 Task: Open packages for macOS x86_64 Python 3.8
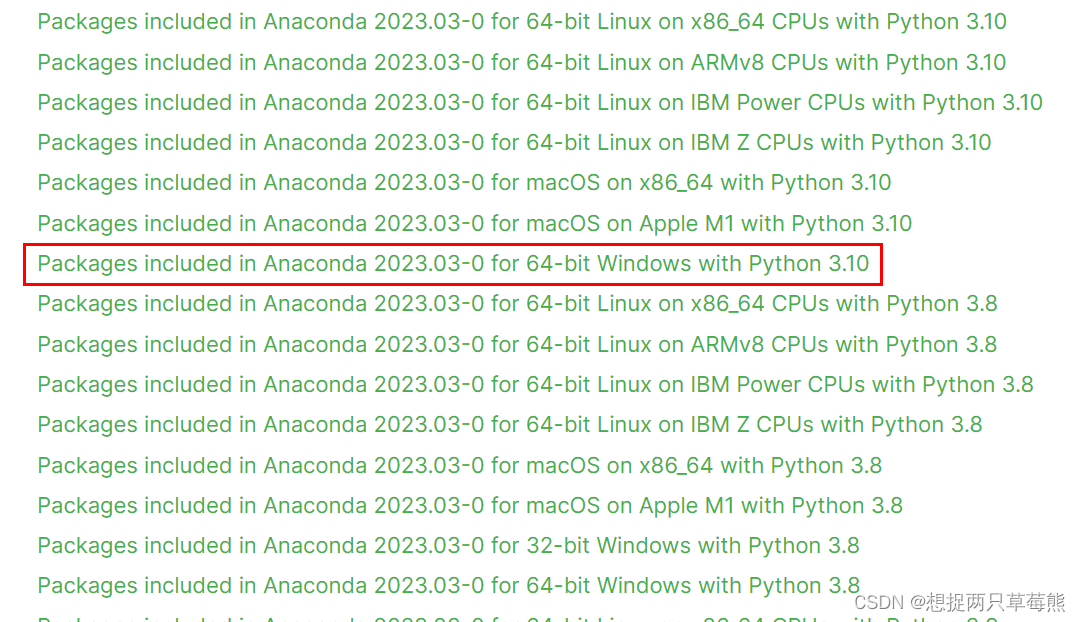click(x=458, y=464)
